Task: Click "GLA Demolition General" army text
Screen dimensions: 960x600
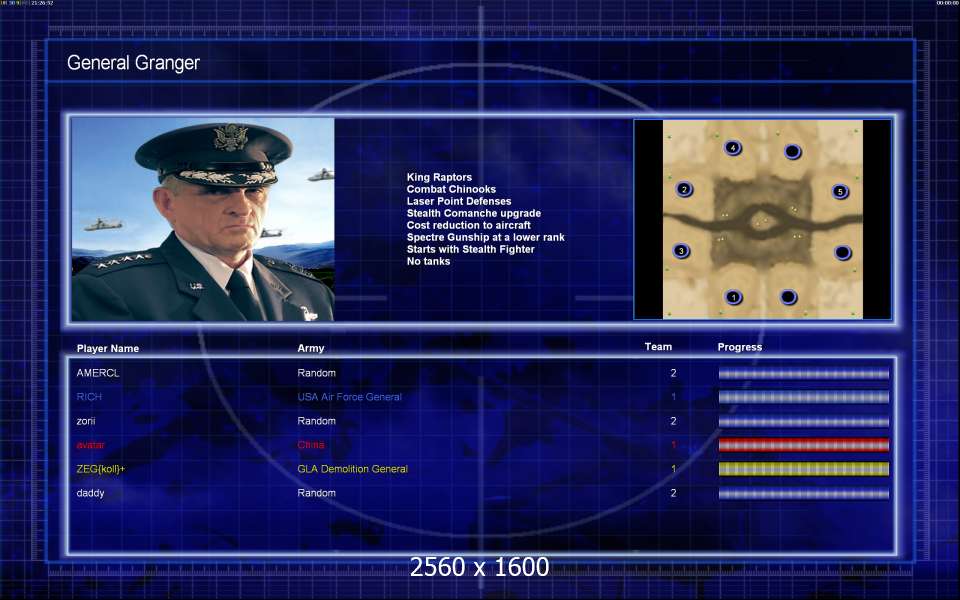Action: click(x=352, y=469)
